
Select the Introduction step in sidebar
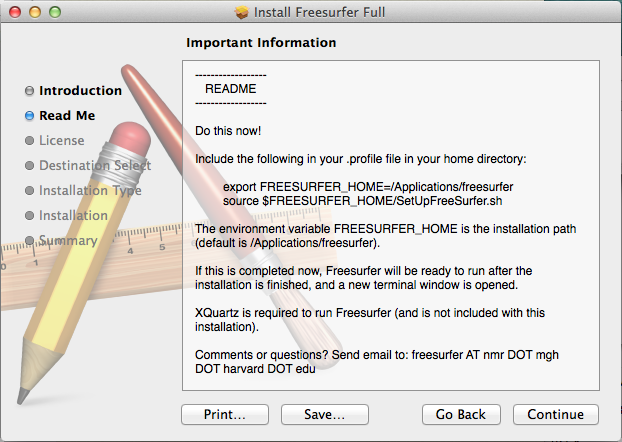pyautogui.click(x=80, y=91)
